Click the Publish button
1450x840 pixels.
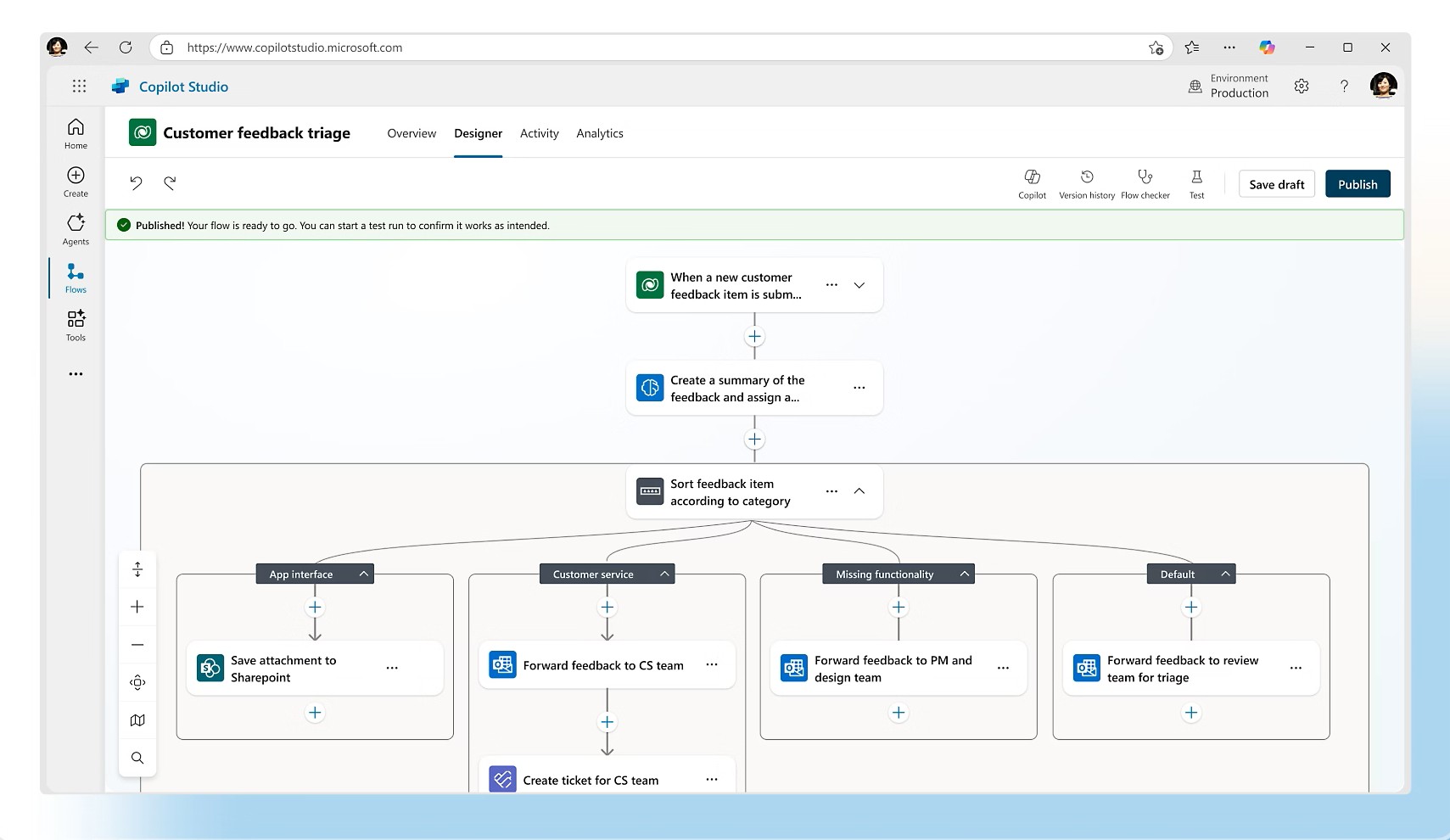[1357, 183]
